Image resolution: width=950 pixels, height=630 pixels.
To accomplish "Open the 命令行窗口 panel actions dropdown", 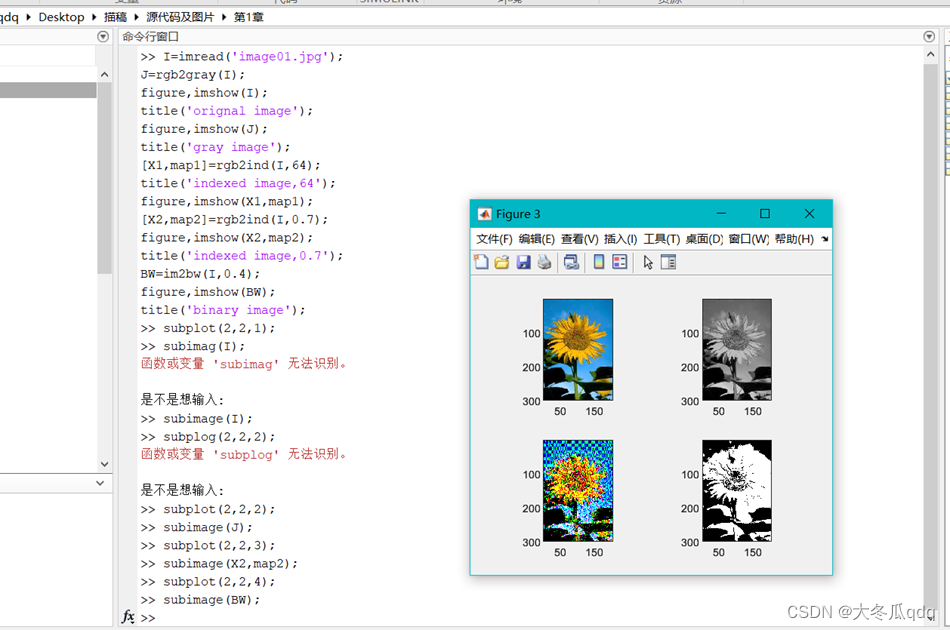I will pyautogui.click(x=929, y=37).
